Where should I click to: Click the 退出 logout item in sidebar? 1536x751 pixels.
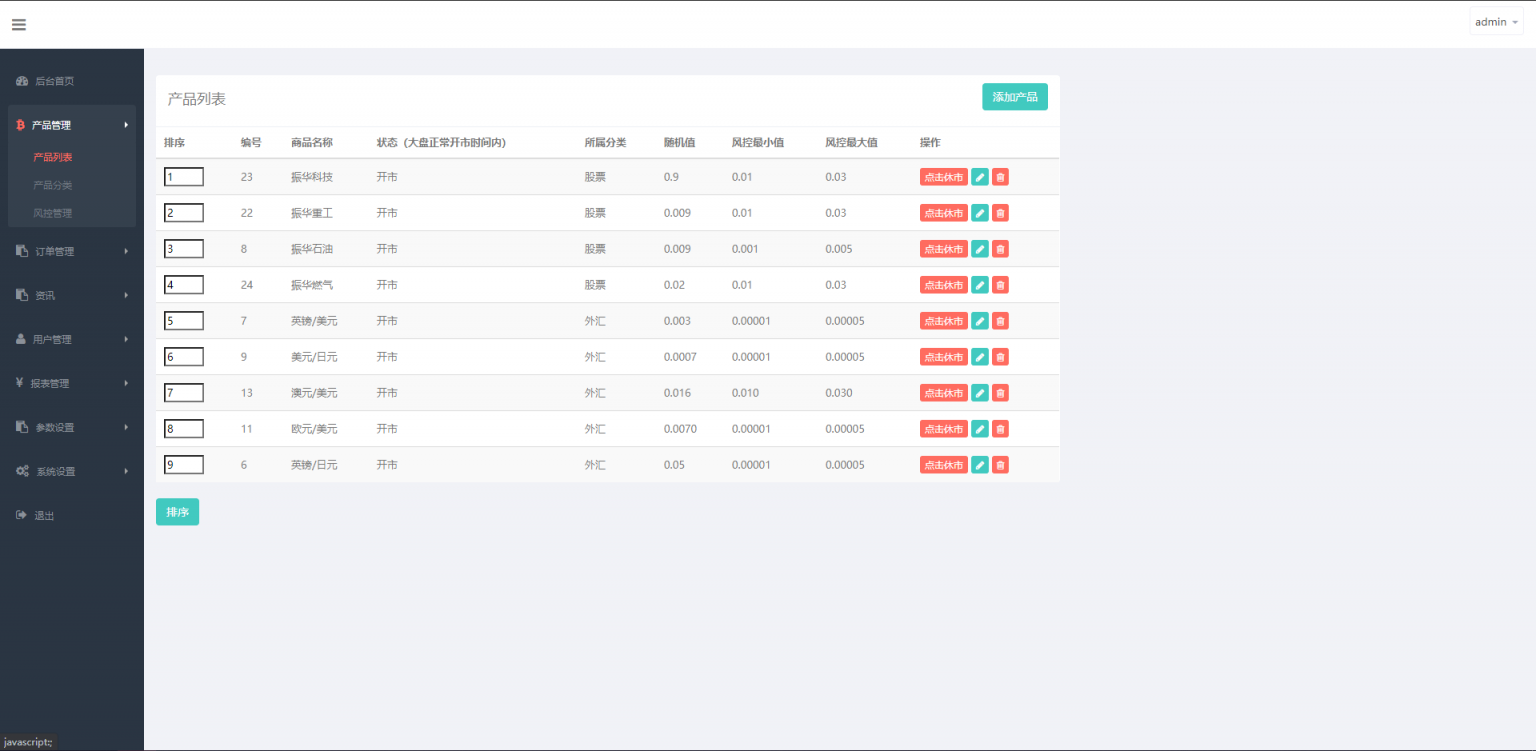pyautogui.click(x=44, y=515)
